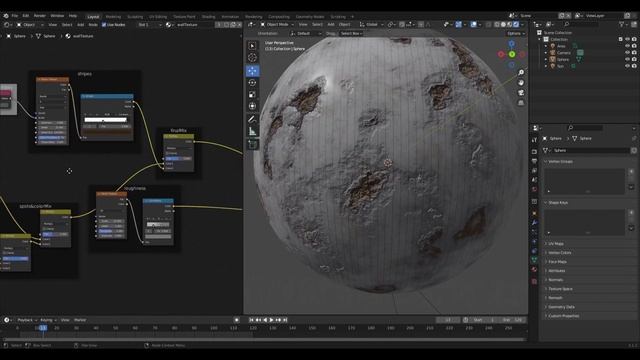Hide the Sun light in outliner
The width and height of the screenshot is (640, 360).
click(627, 66)
